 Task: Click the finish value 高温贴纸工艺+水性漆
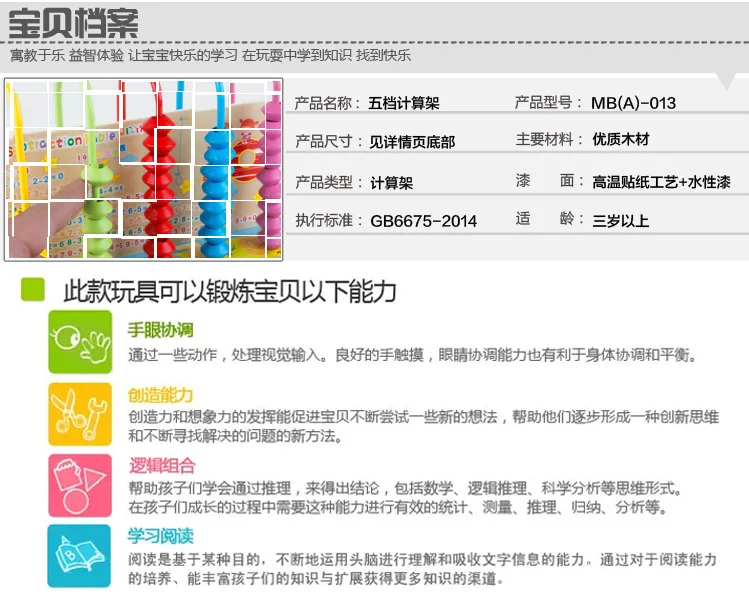(x=662, y=182)
